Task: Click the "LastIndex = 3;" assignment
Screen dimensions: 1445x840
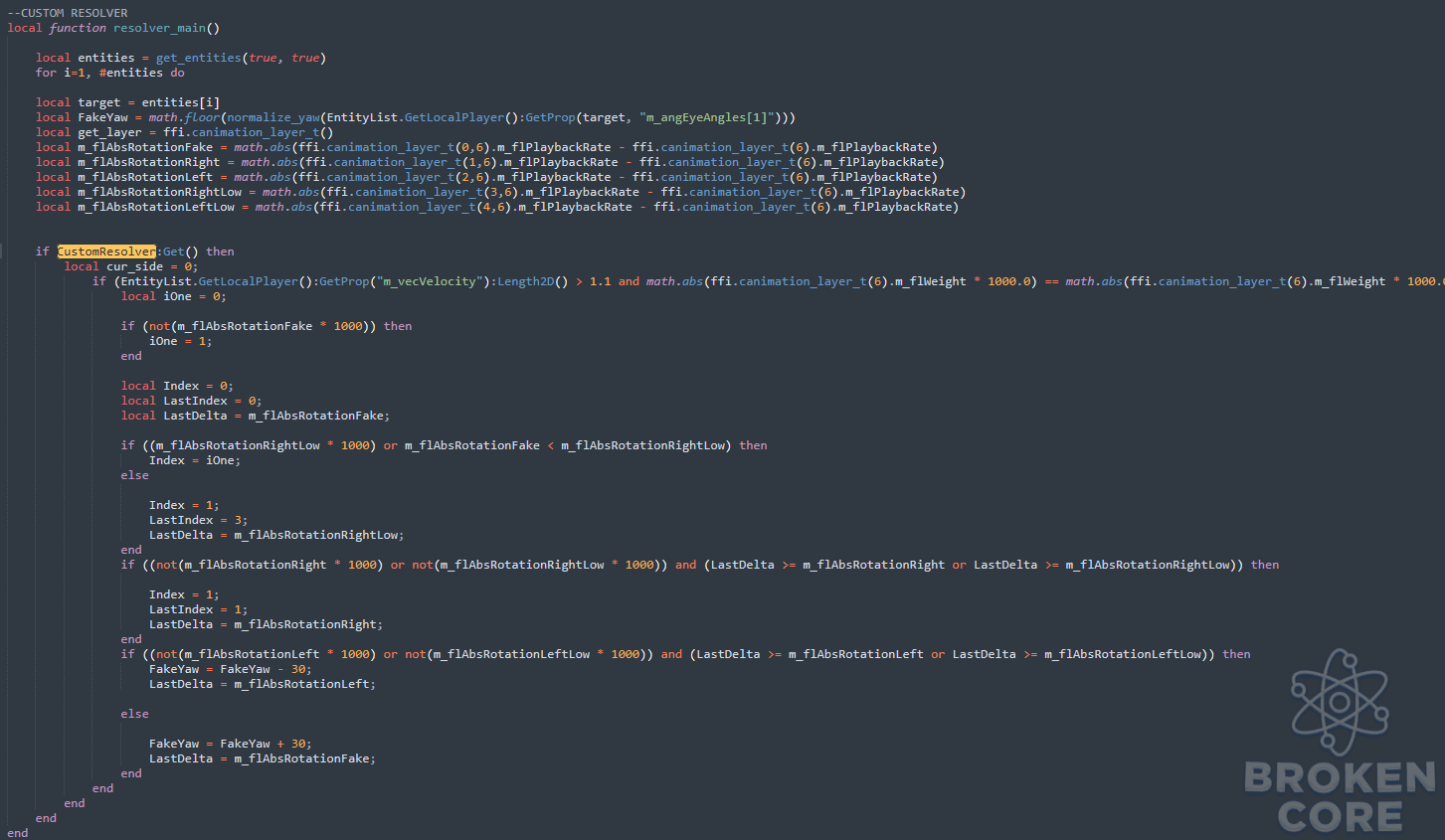Action: (x=199, y=520)
